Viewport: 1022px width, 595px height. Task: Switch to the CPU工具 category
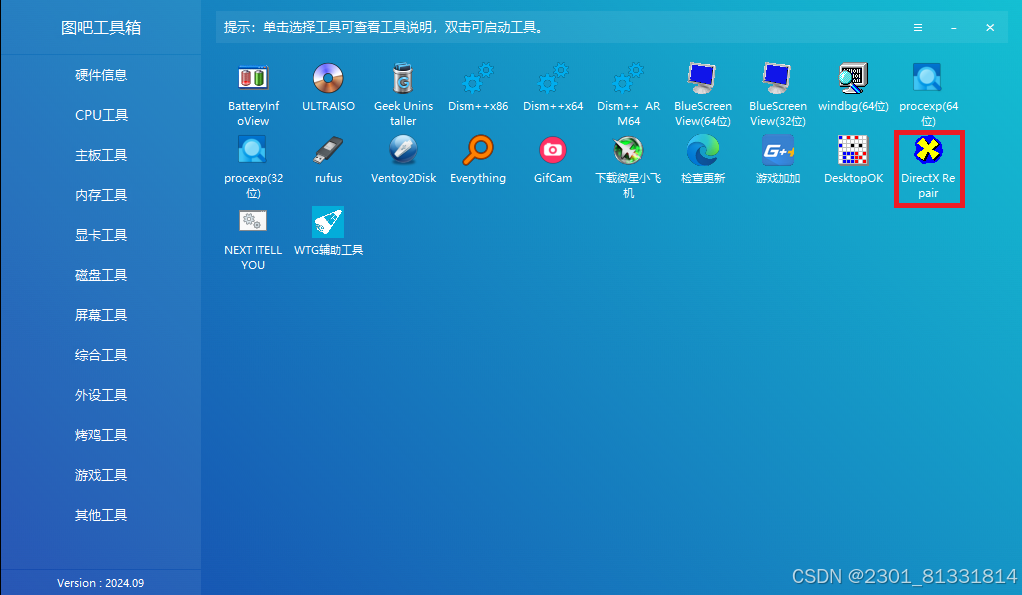[101, 115]
